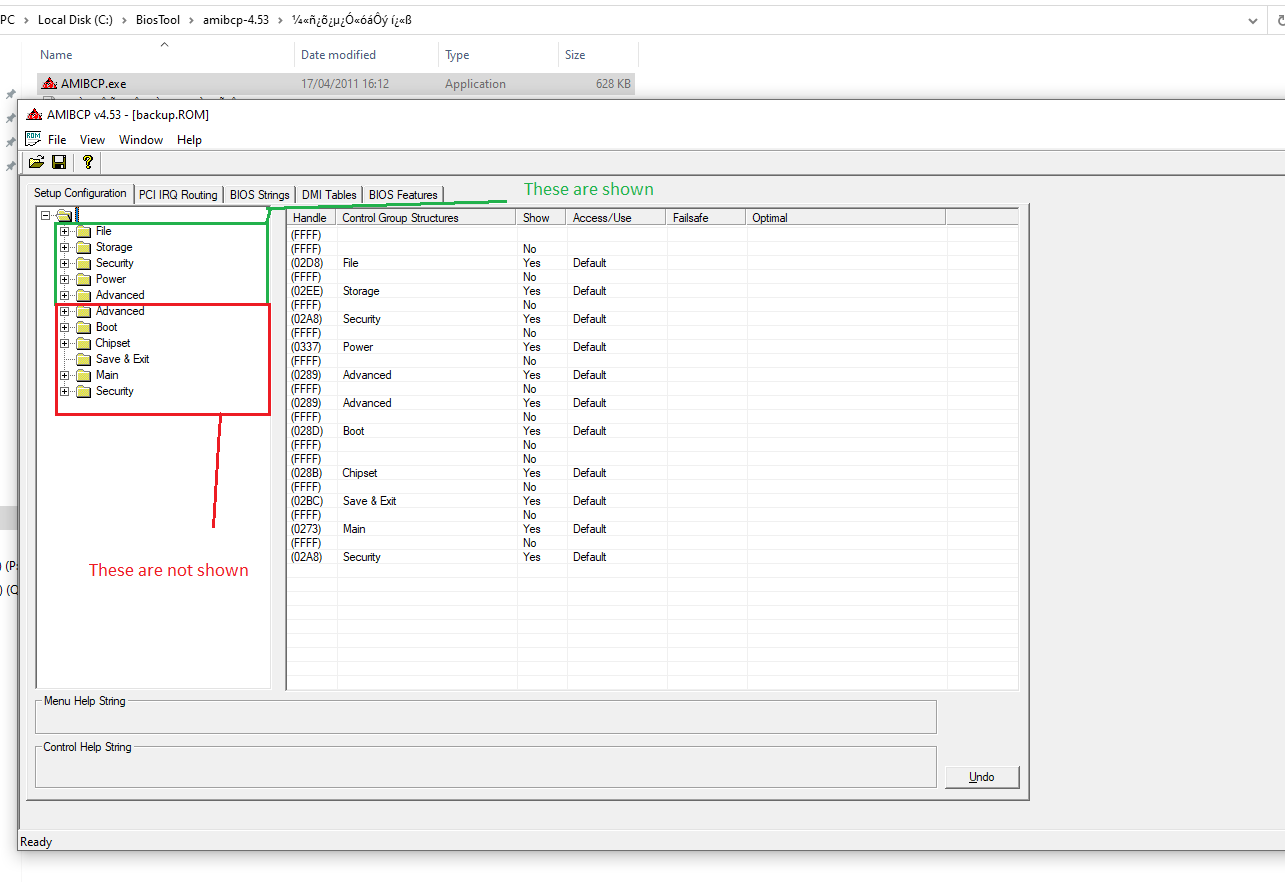Click Default in the Main row

click(x=590, y=529)
